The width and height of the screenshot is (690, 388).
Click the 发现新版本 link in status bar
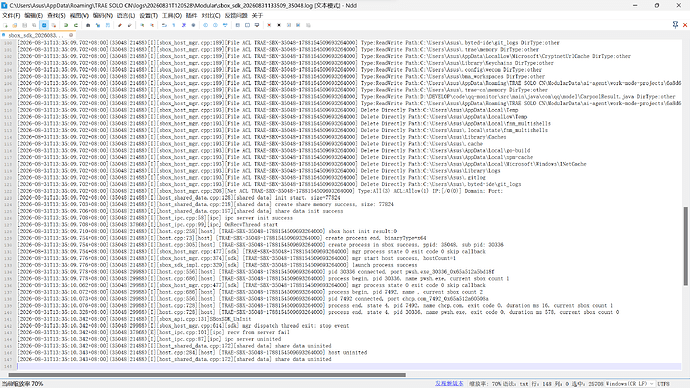click(449, 384)
